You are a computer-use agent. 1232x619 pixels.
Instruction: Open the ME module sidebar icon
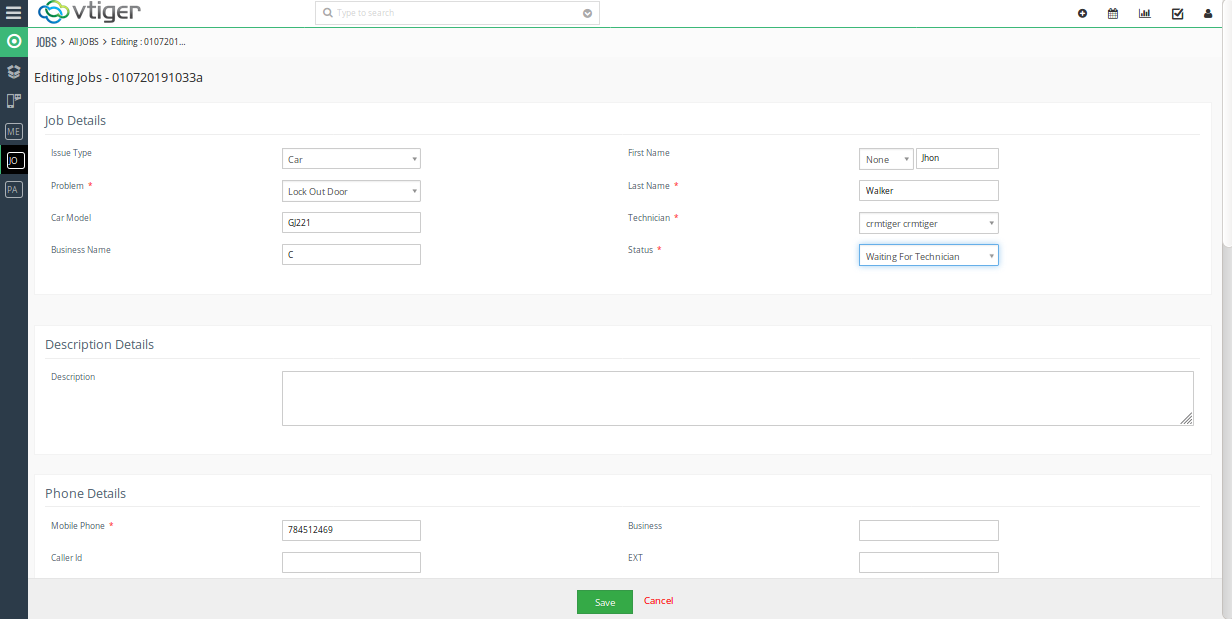tap(14, 131)
